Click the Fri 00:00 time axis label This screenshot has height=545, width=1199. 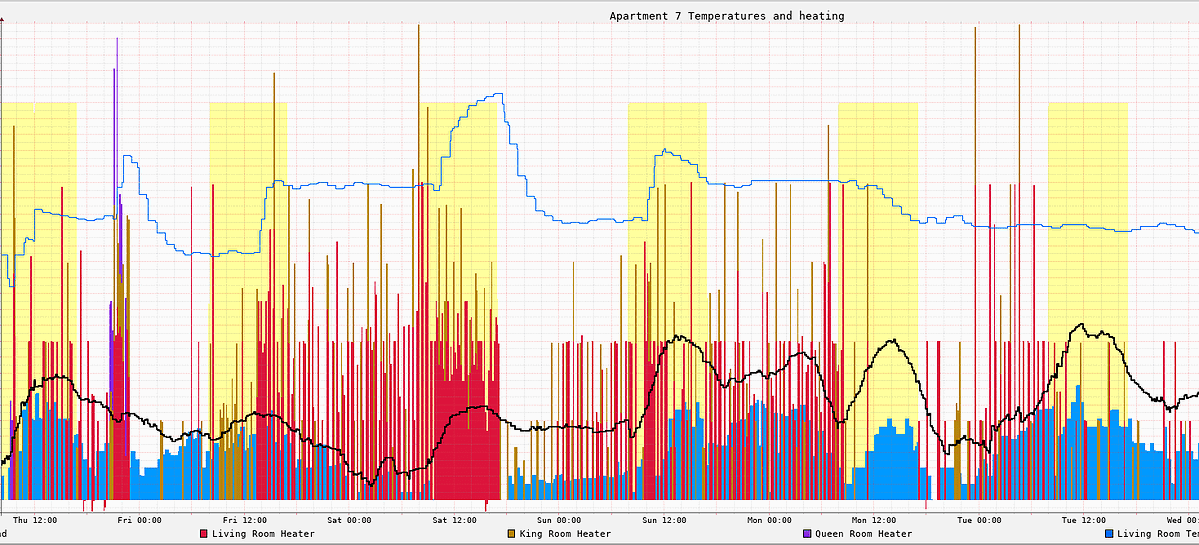[139, 520]
